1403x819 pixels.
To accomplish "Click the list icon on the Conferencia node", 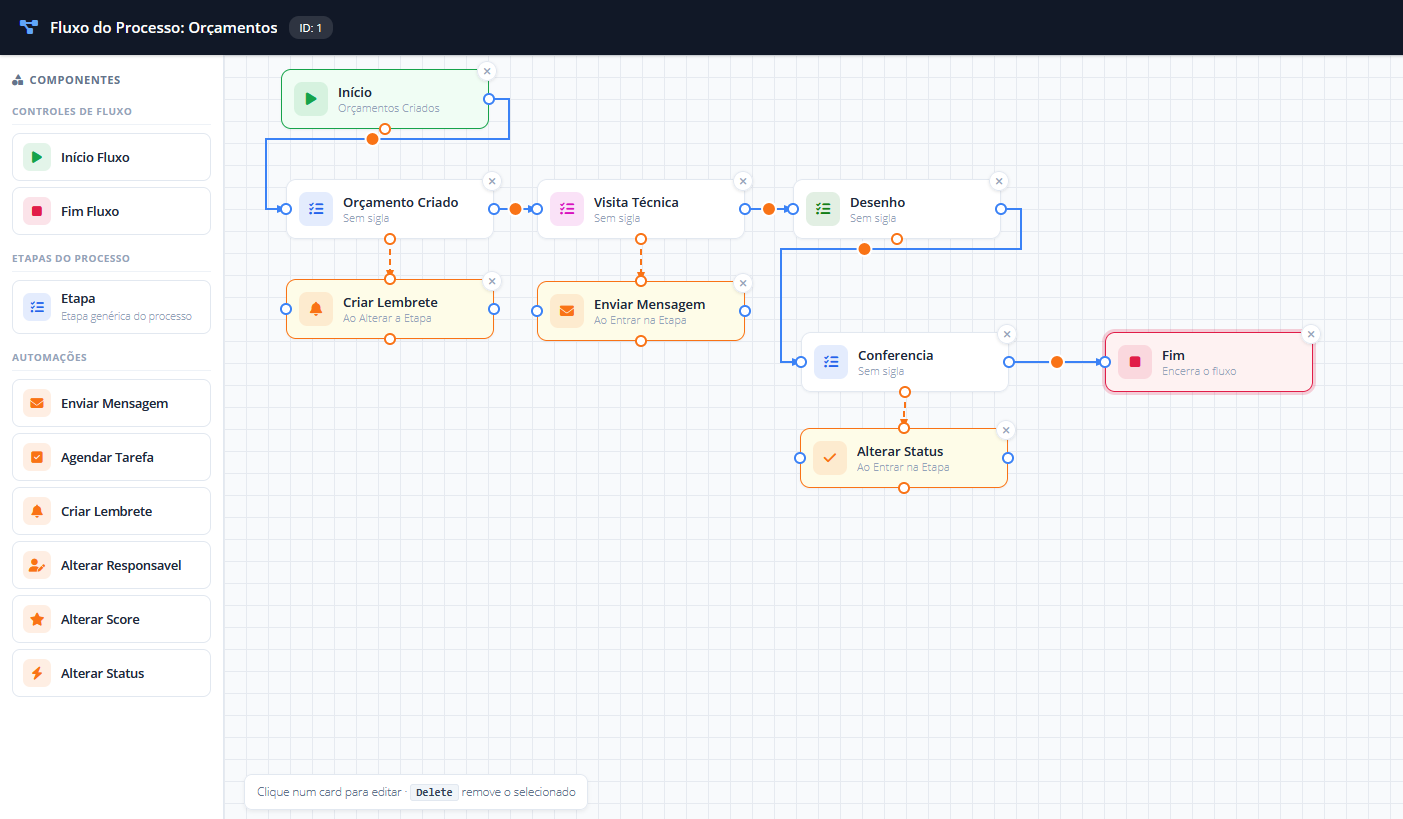I will (831, 362).
